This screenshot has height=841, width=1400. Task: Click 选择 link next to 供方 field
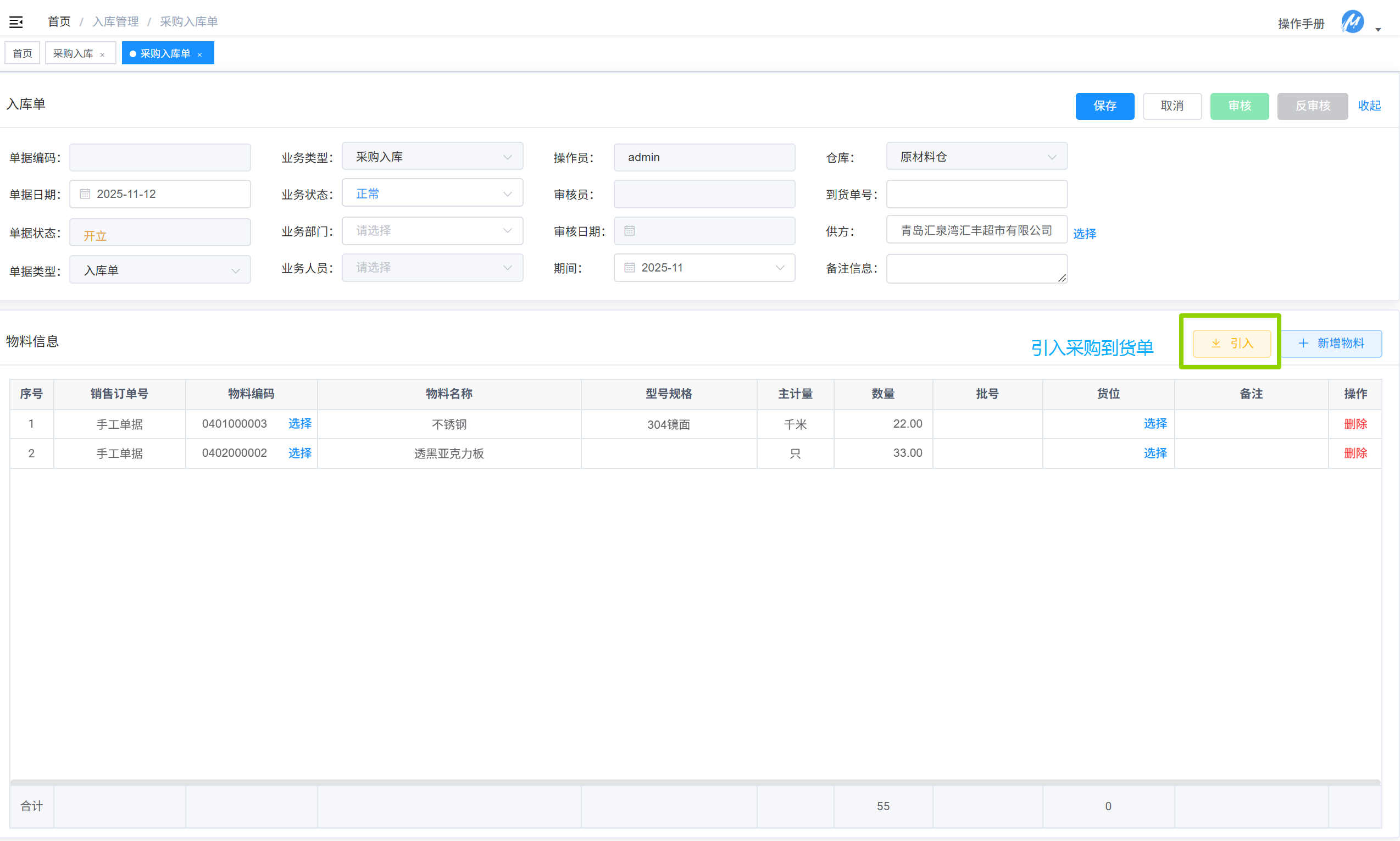coord(1085,234)
